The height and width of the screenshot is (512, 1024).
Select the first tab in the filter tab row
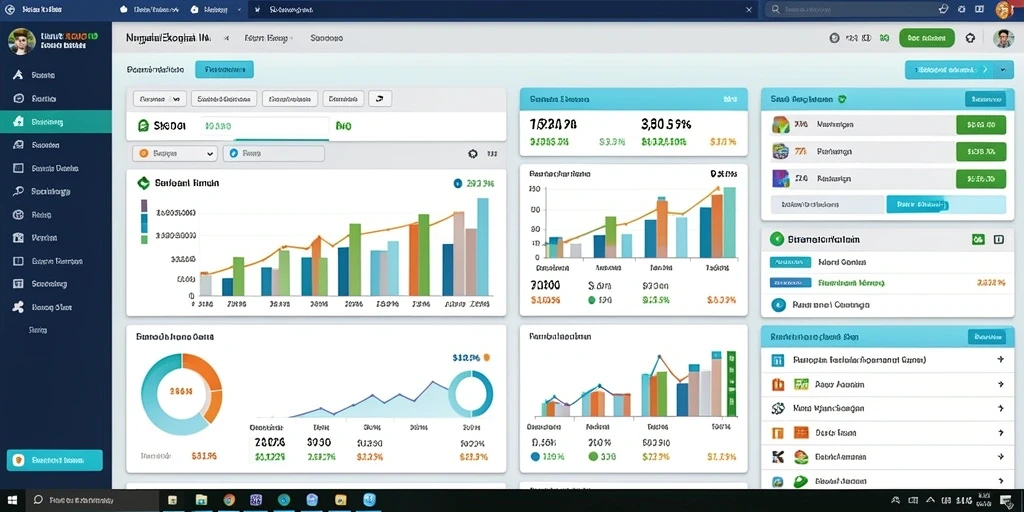(x=160, y=99)
